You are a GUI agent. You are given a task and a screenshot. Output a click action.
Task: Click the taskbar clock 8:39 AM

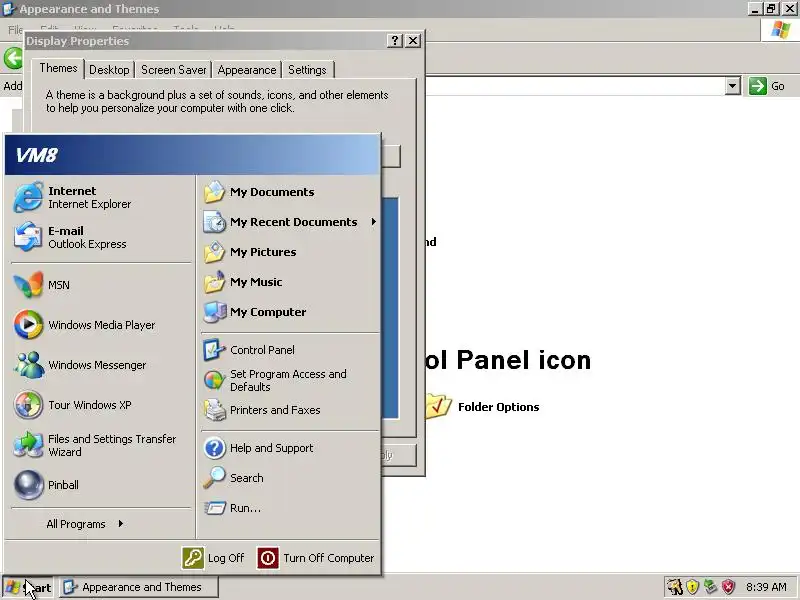[x=766, y=587]
